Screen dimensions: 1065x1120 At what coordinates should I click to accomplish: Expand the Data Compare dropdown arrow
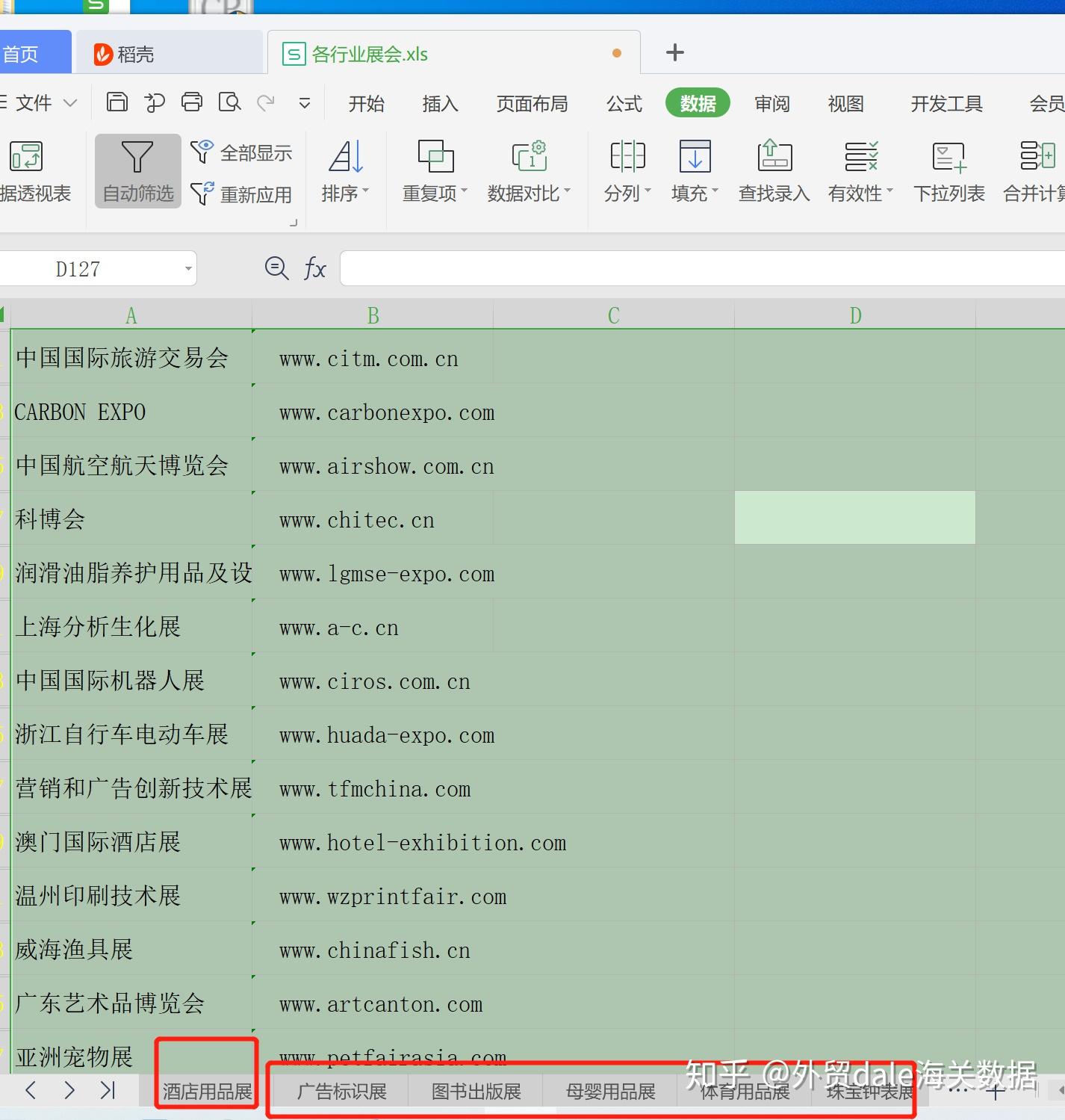[x=567, y=193]
